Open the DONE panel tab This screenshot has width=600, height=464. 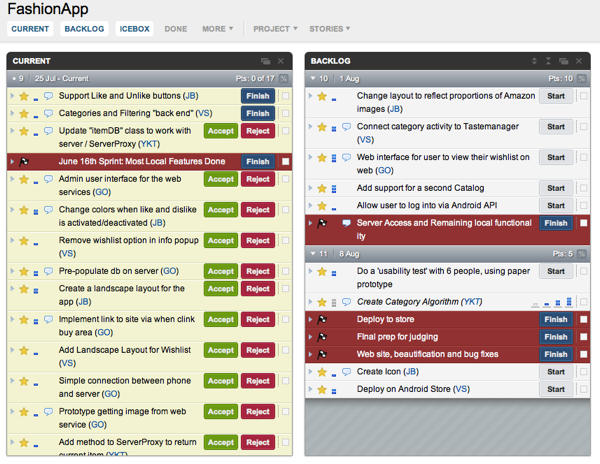tap(176, 29)
